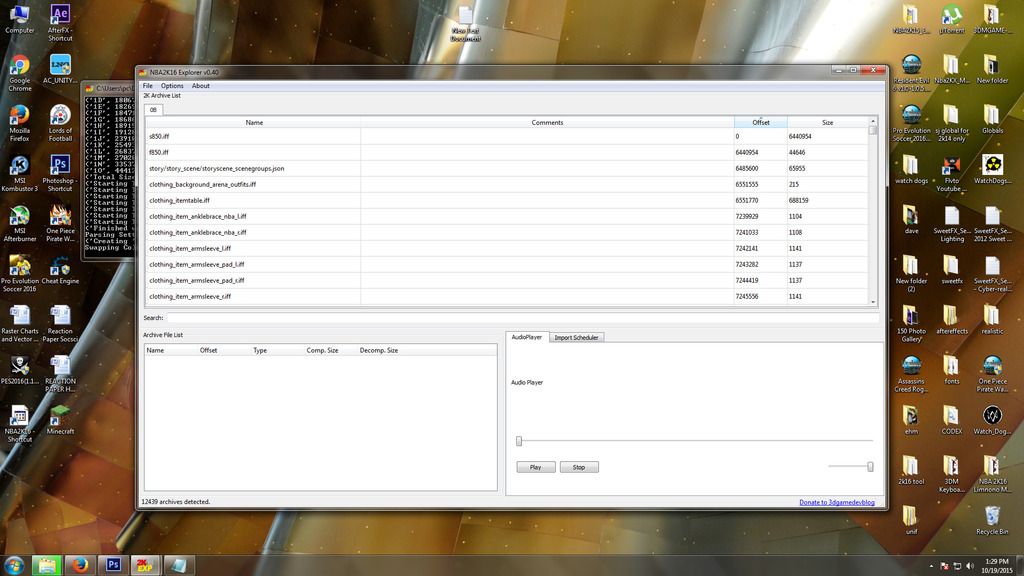Click the audio seek slider handle
1024x576 pixels.
[x=519, y=441]
